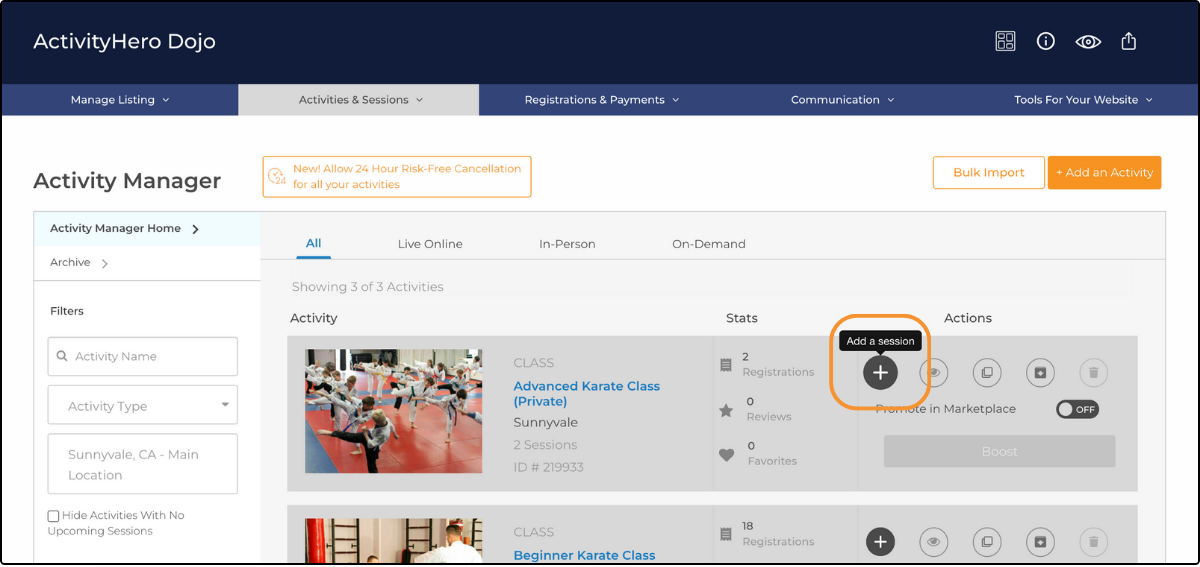Open the Activity Type dropdown filter

tap(143, 406)
